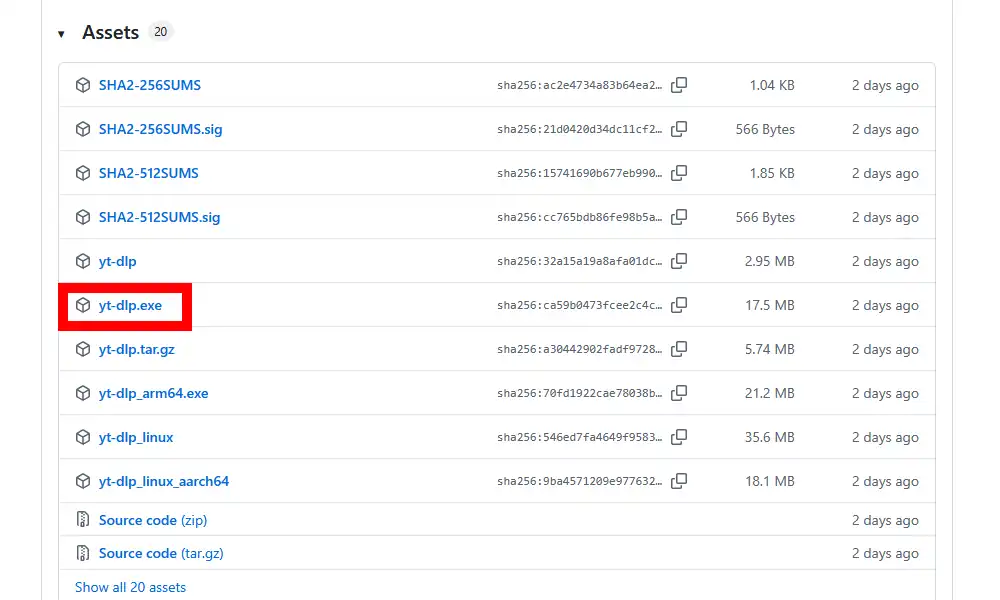Click the 2.95 MB file size

tap(769, 261)
